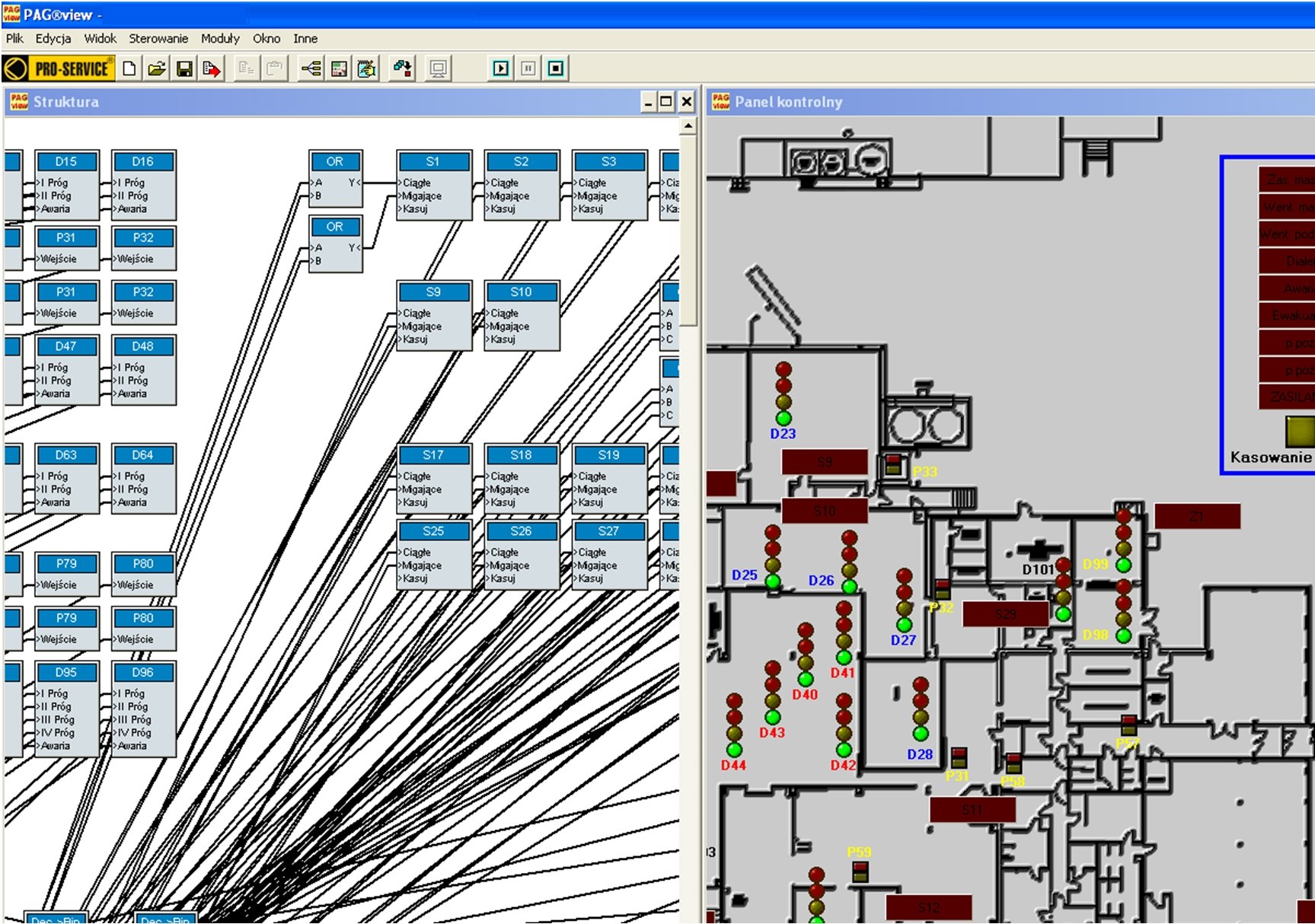Select the S17 block header
Screen dimensions: 1315x924
(x=433, y=455)
